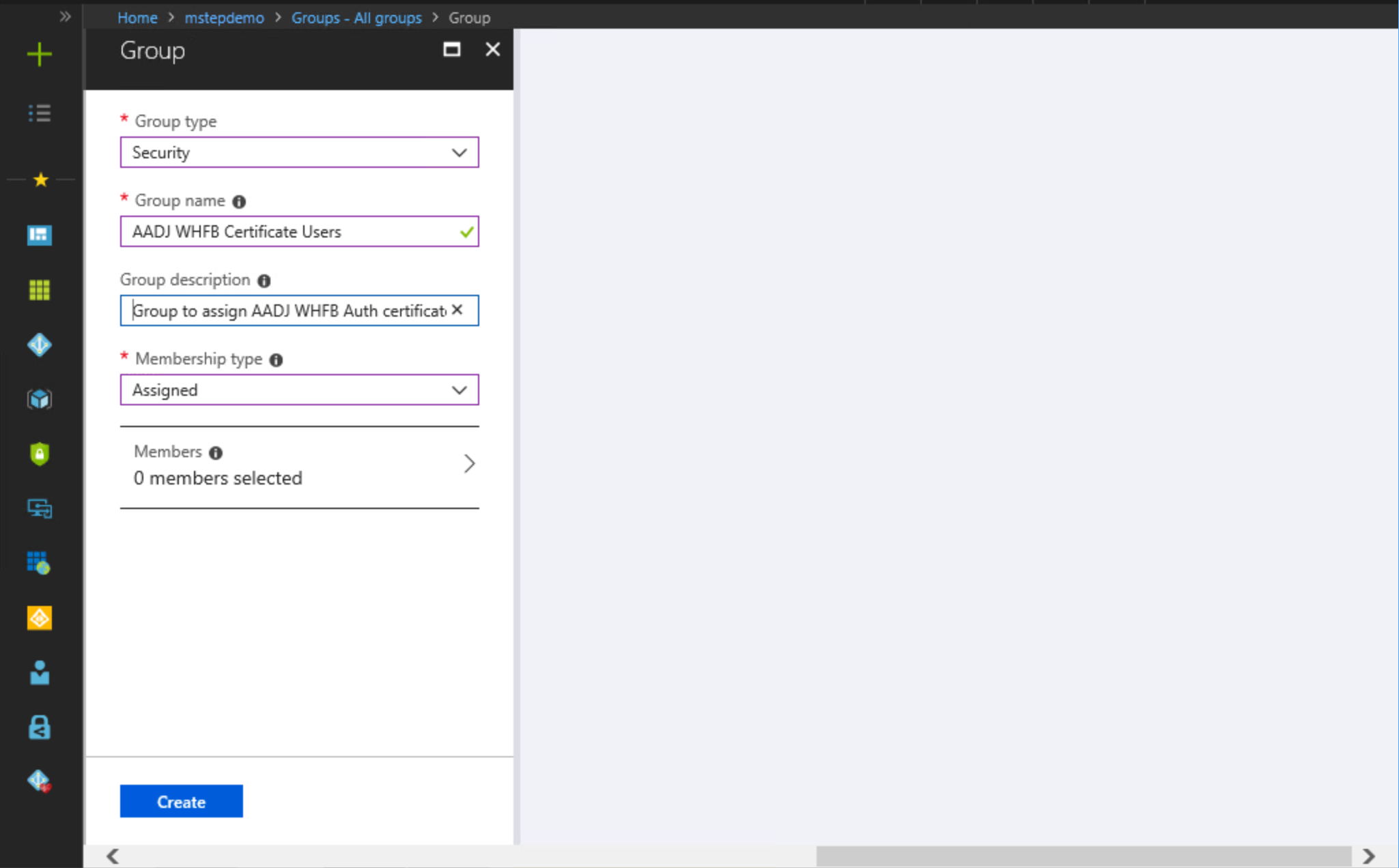Click the Create button
The image size is (1399, 868).
click(x=181, y=801)
